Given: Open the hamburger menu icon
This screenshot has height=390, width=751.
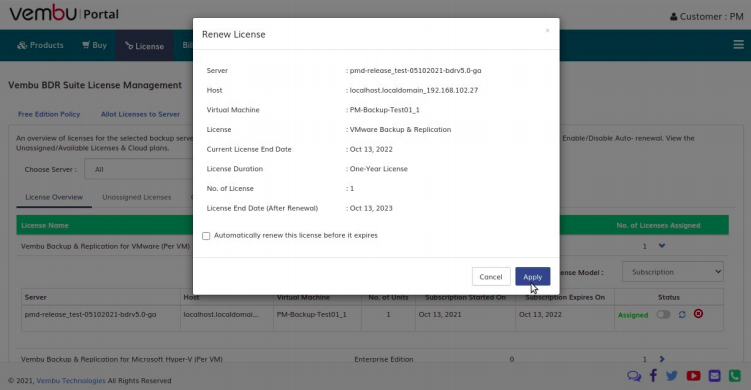Looking at the screenshot, I should pyautogui.click(x=738, y=45).
